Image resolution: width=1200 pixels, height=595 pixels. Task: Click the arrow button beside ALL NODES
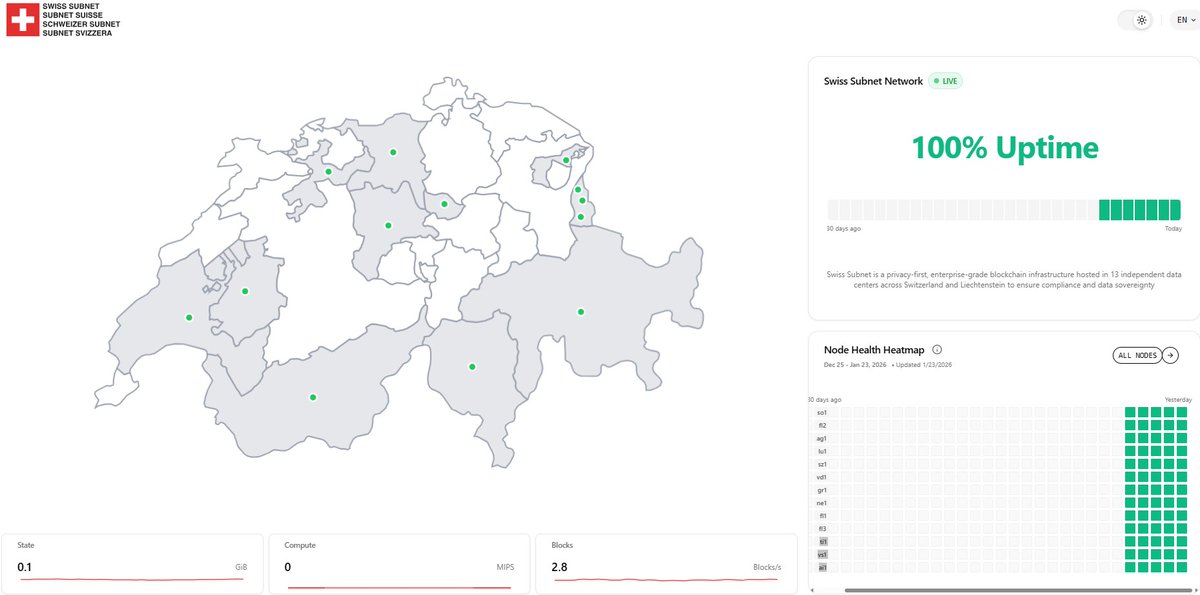1170,355
